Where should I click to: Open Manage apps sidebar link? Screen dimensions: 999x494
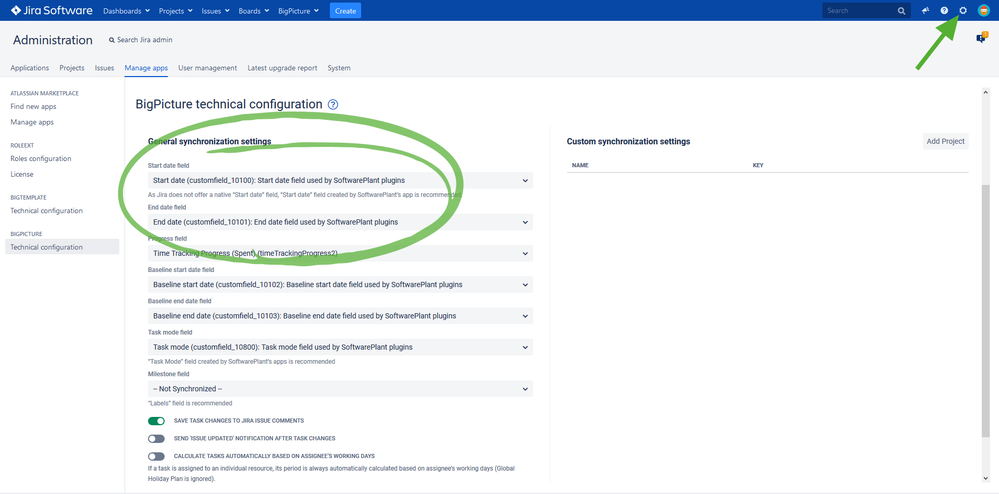click(32, 122)
